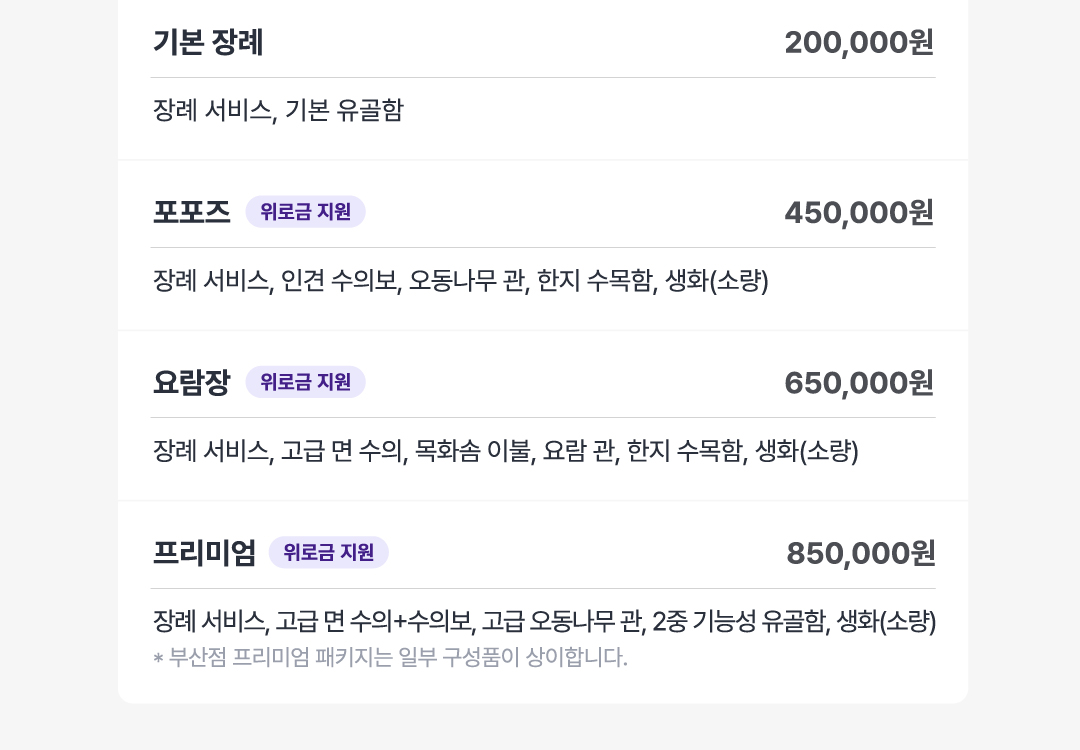Select the 기본 장례 package title
This screenshot has height=750, width=1080.
208,42
